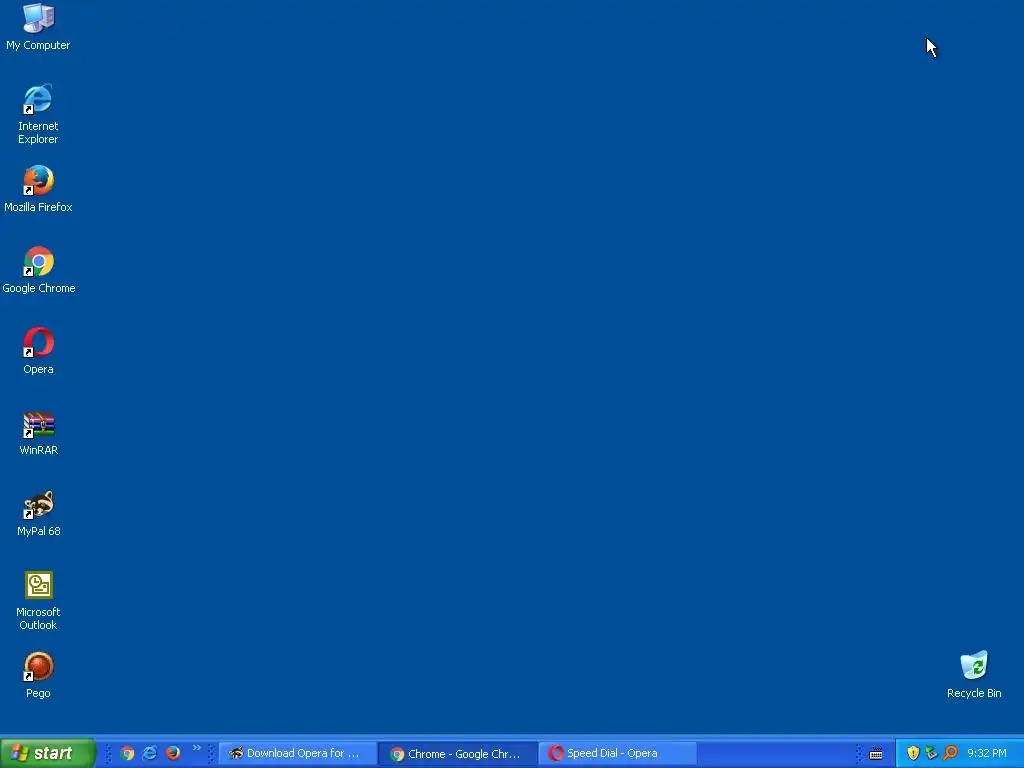The image size is (1024, 768).
Task: Click the yellow security shield tray icon
Action: [913, 753]
